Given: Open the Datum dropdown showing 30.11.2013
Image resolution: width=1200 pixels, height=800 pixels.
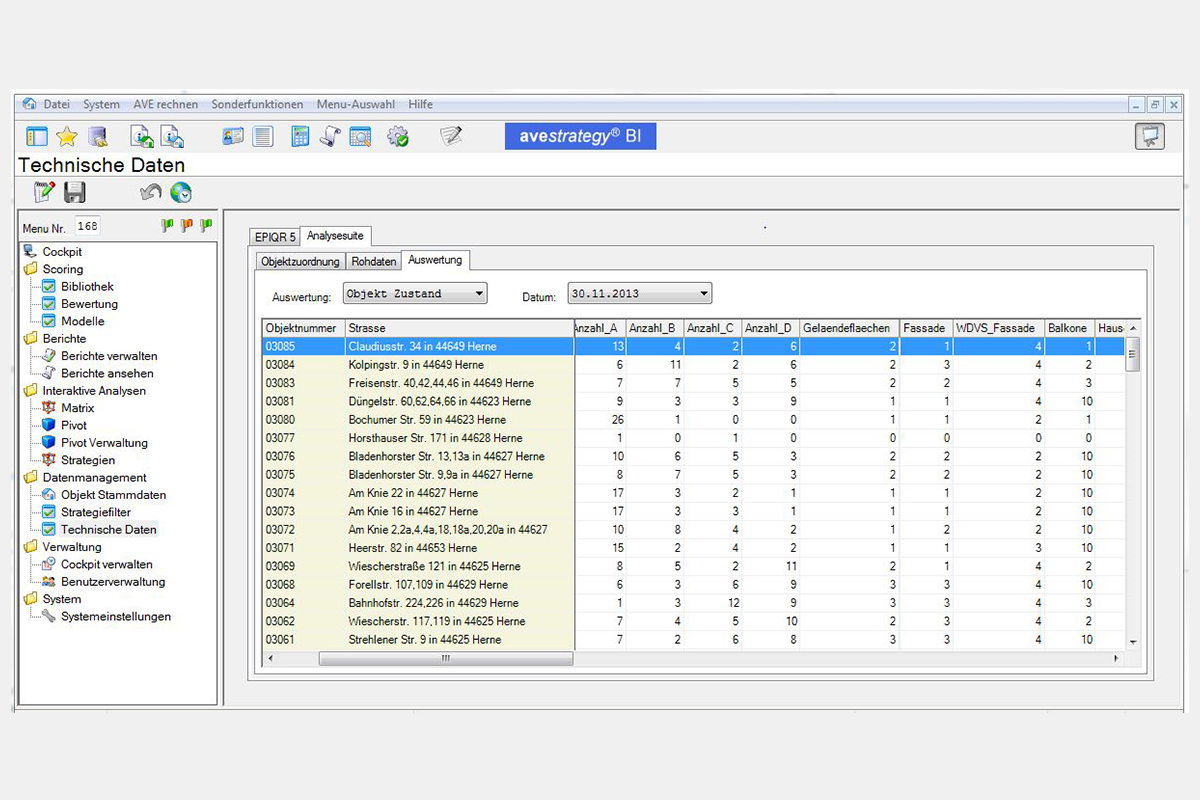Looking at the screenshot, I should (x=640, y=294).
